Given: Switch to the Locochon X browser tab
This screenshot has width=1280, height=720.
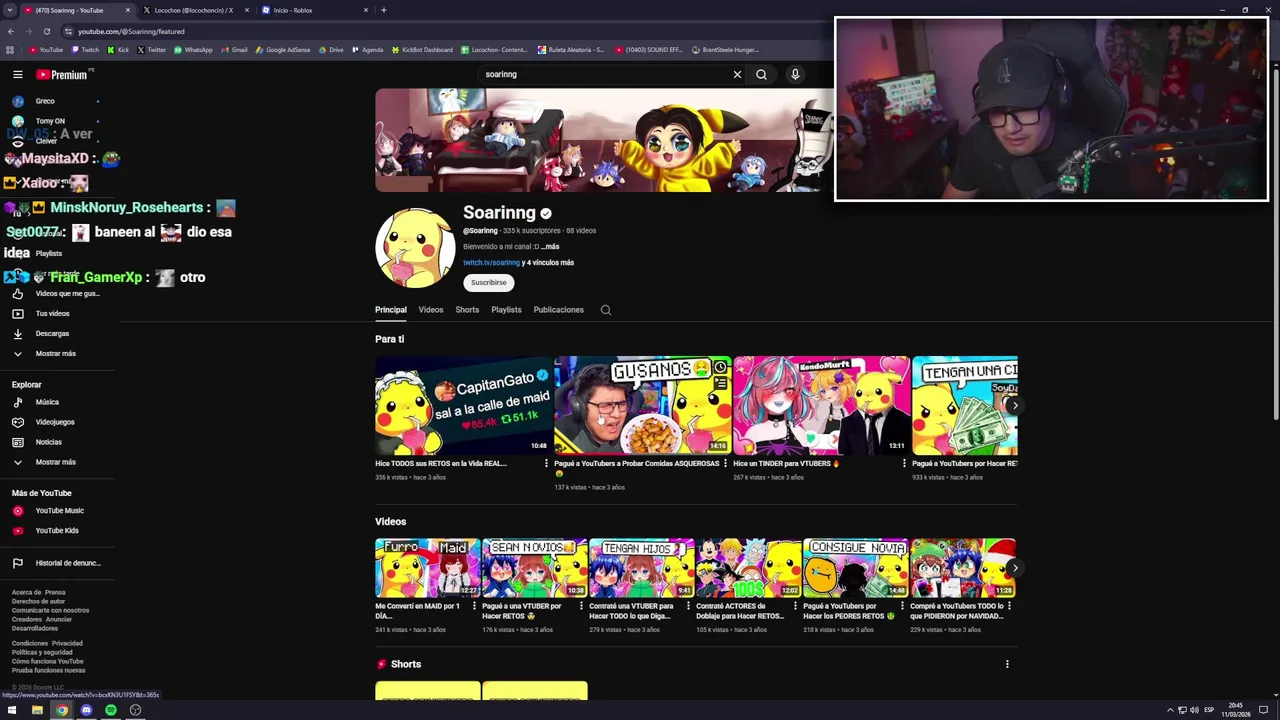Looking at the screenshot, I should pyautogui.click(x=195, y=10).
